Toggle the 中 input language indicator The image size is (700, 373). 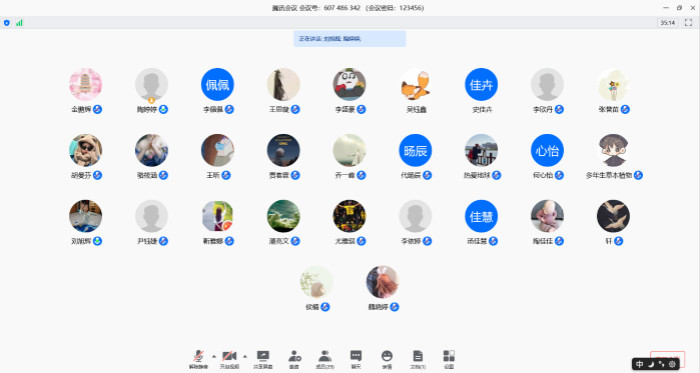coord(639,364)
